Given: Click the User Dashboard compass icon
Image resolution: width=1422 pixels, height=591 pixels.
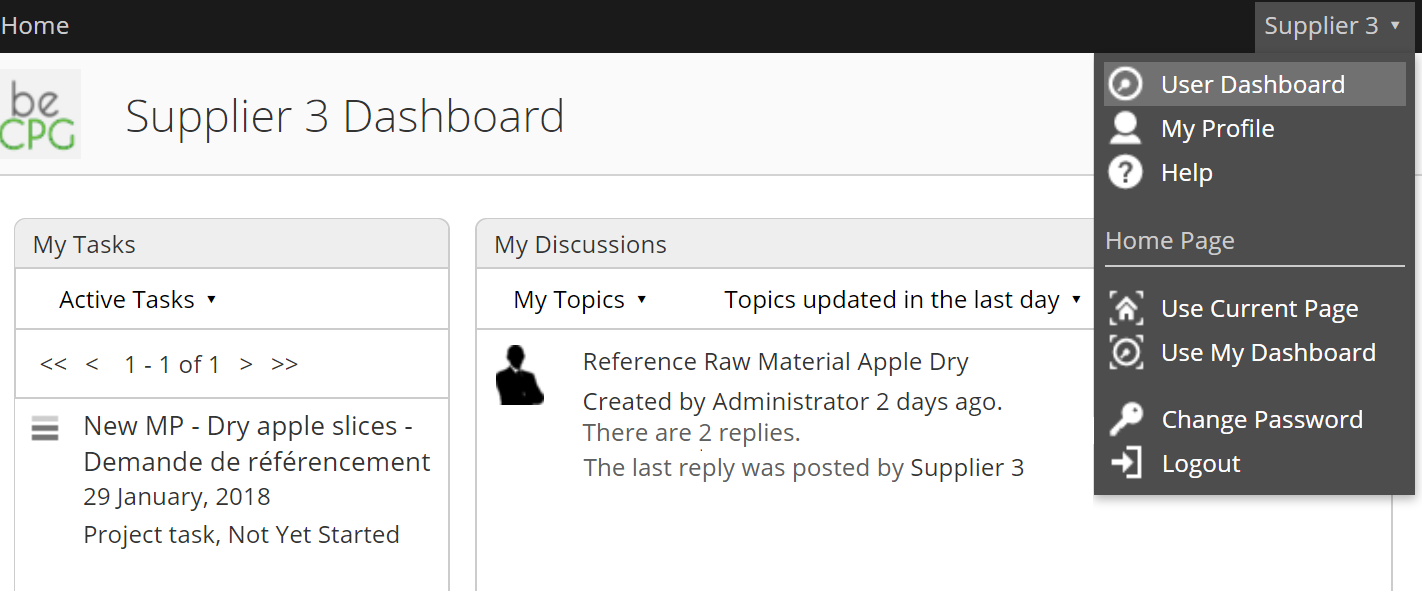Looking at the screenshot, I should (x=1126, y=84).
